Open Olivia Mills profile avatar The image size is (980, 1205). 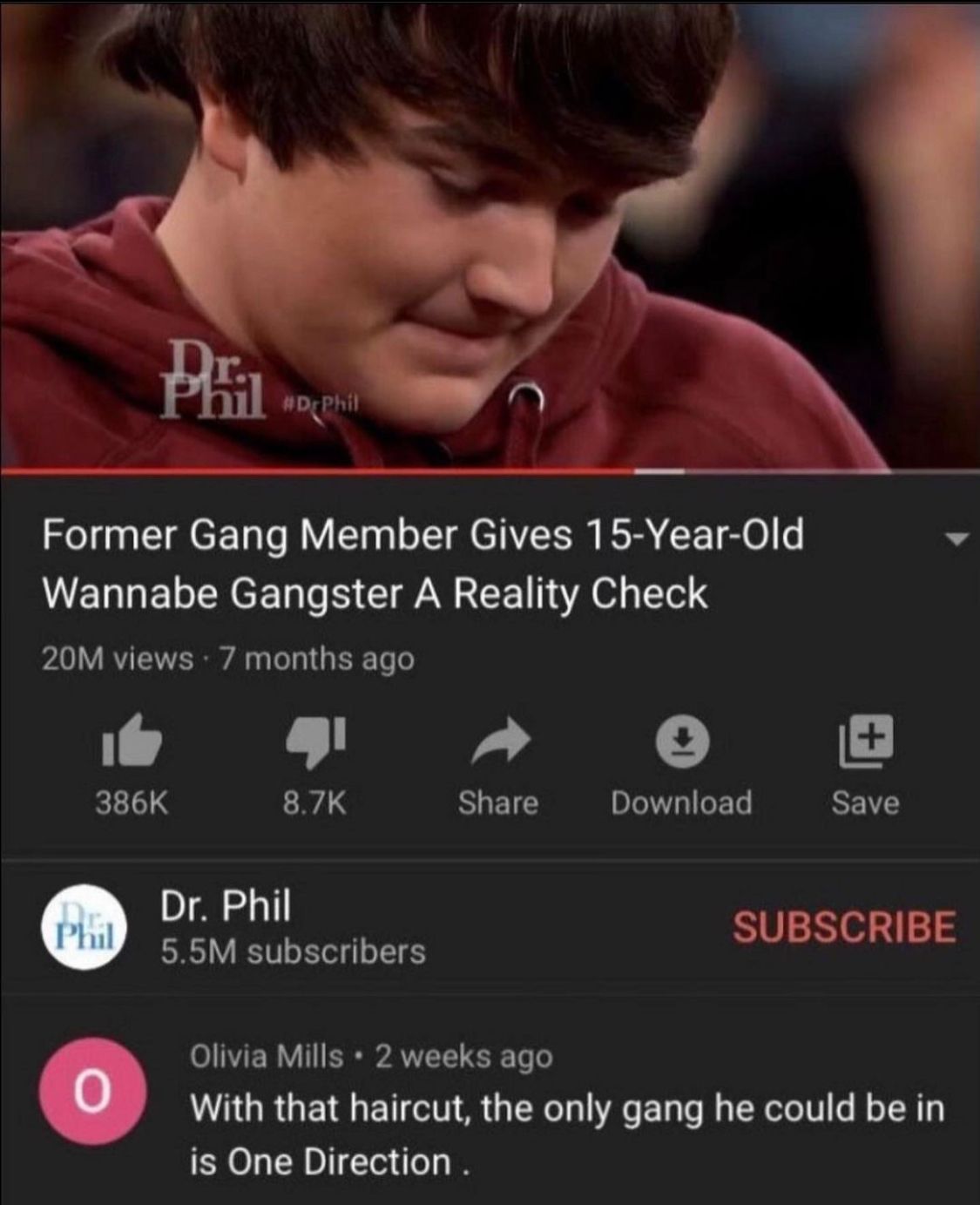pos(92,1093)
